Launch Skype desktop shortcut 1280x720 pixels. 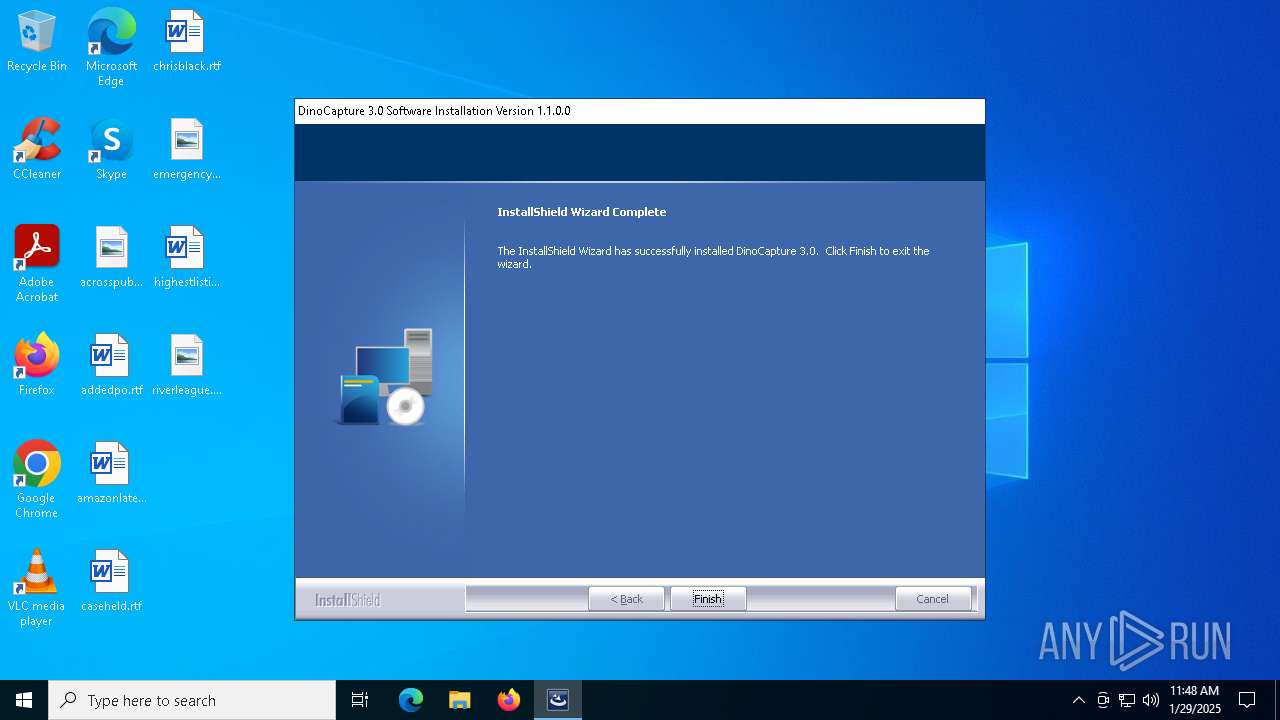tap(111, 150)
